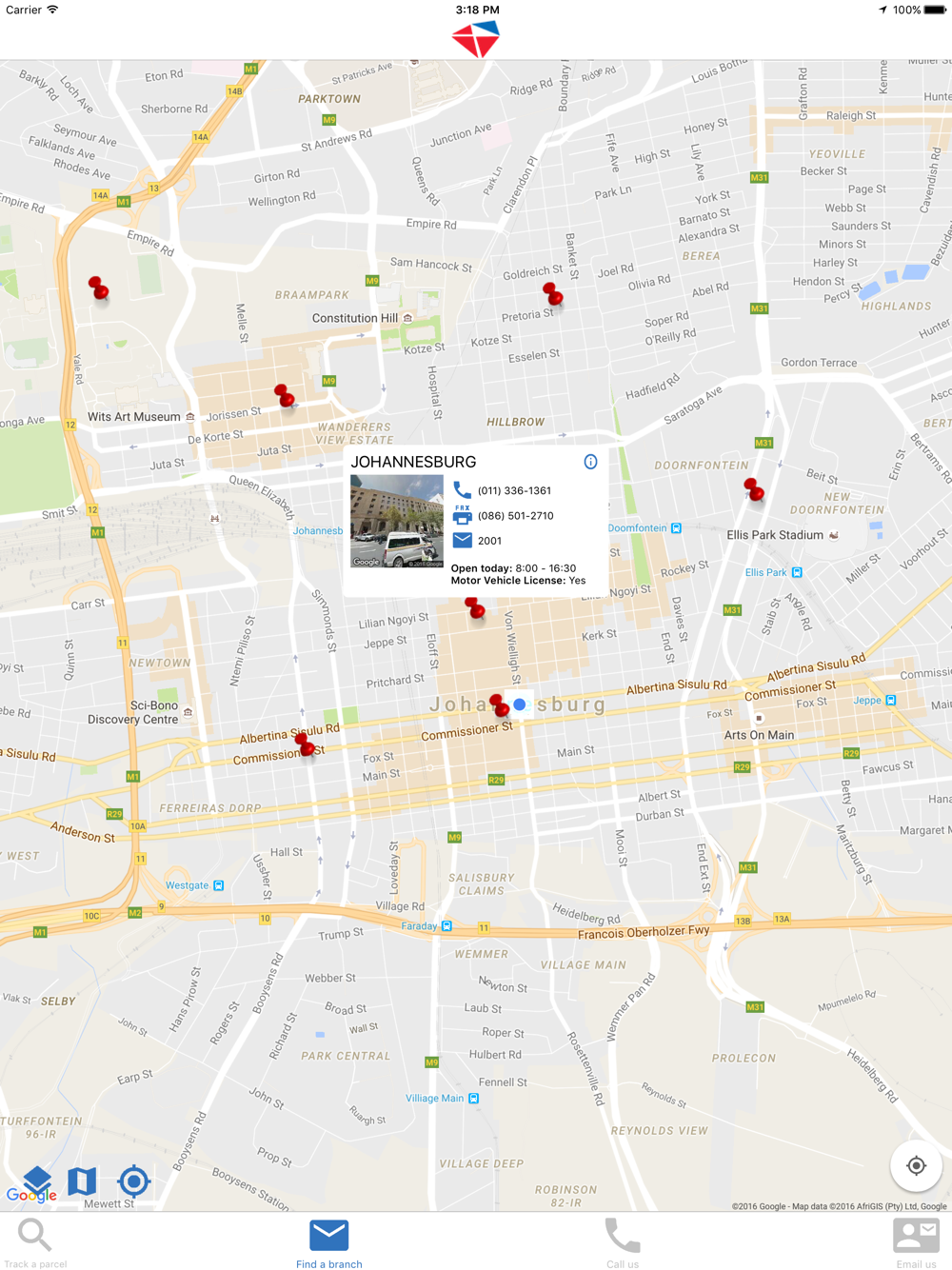Tap the blue target locate icon
The height and width of the screenshot is (1270, 952).
coord(134,1181)
